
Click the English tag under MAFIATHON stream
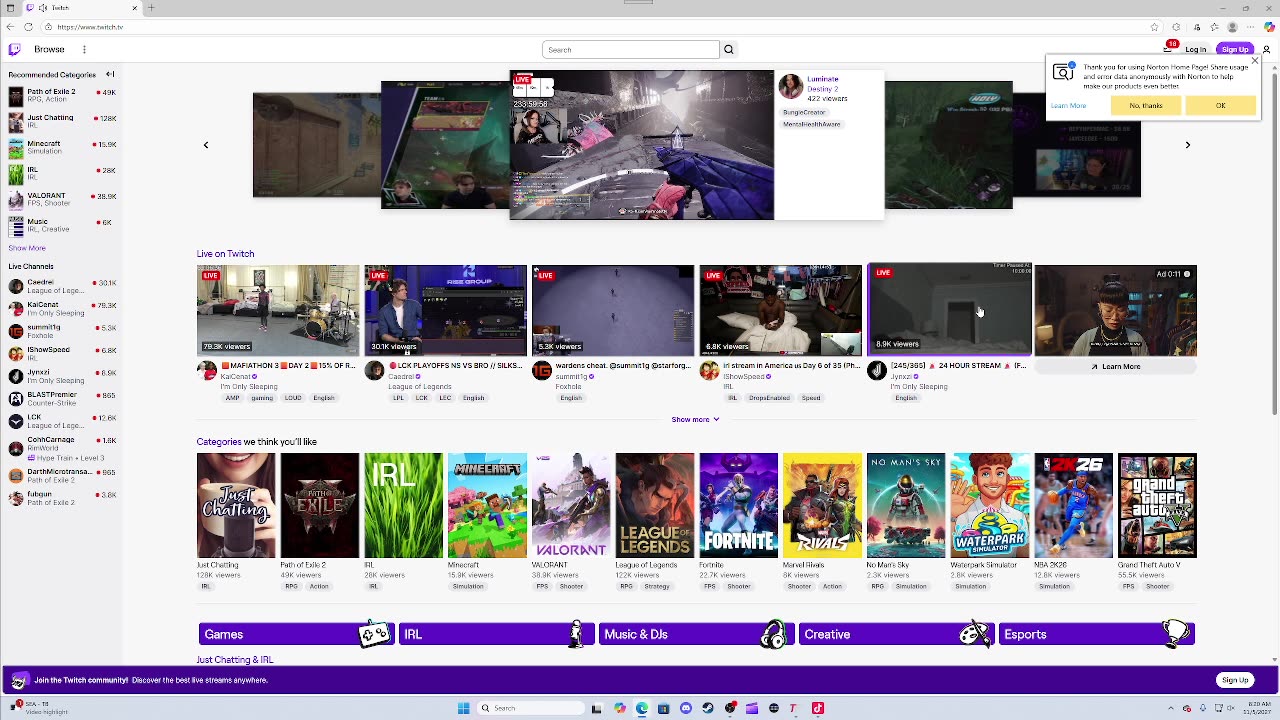[323, 398]
